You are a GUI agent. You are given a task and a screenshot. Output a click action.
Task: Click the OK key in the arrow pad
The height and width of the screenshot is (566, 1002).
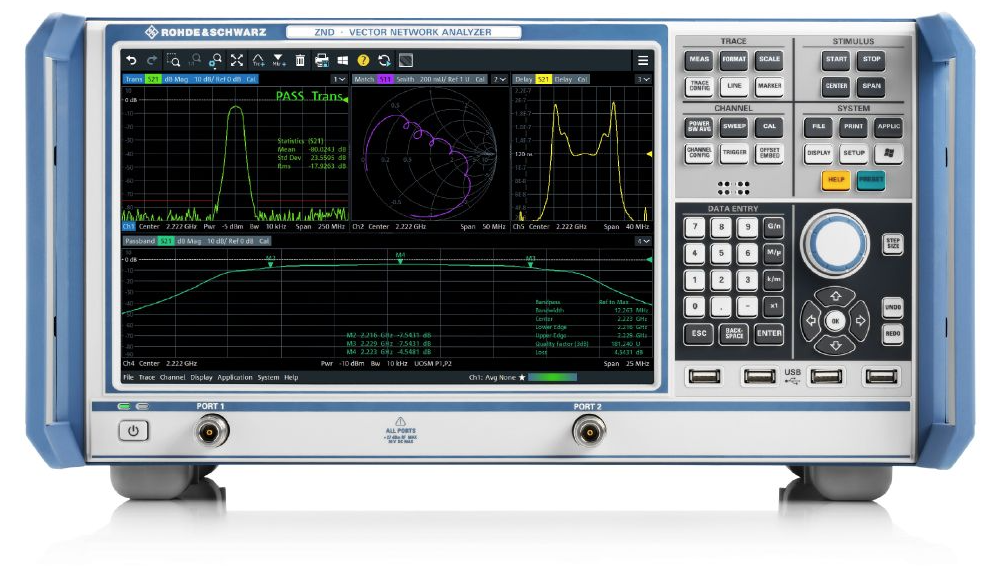[x=835, y=321]
